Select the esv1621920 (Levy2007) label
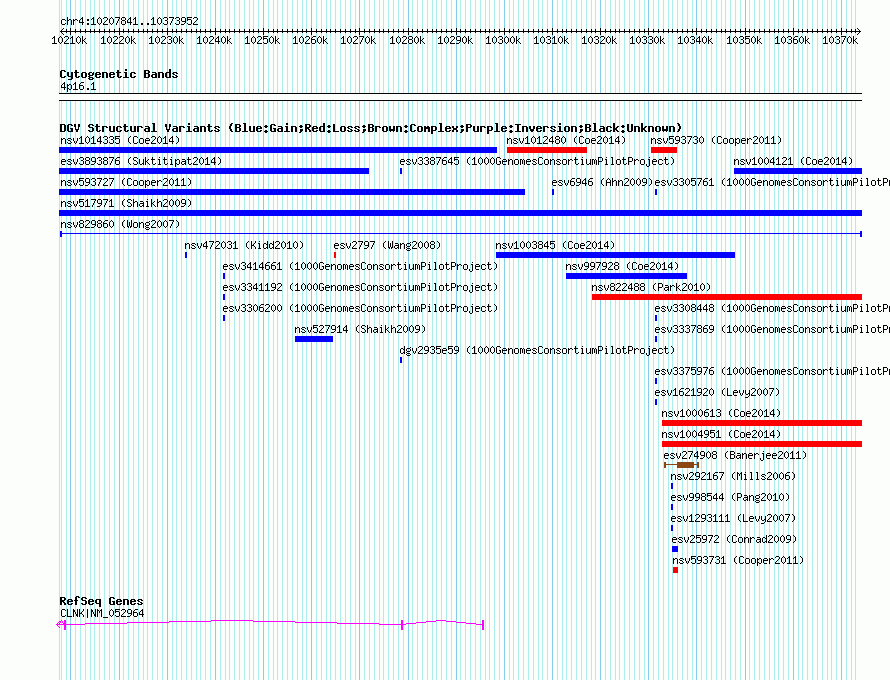The image size is (890, 680). click(717, 392)
